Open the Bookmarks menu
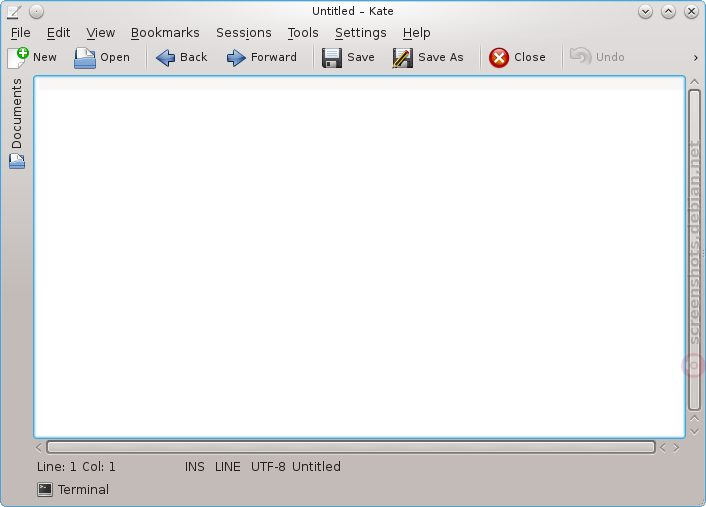The image size is (706, 507). tap(165, 33)
